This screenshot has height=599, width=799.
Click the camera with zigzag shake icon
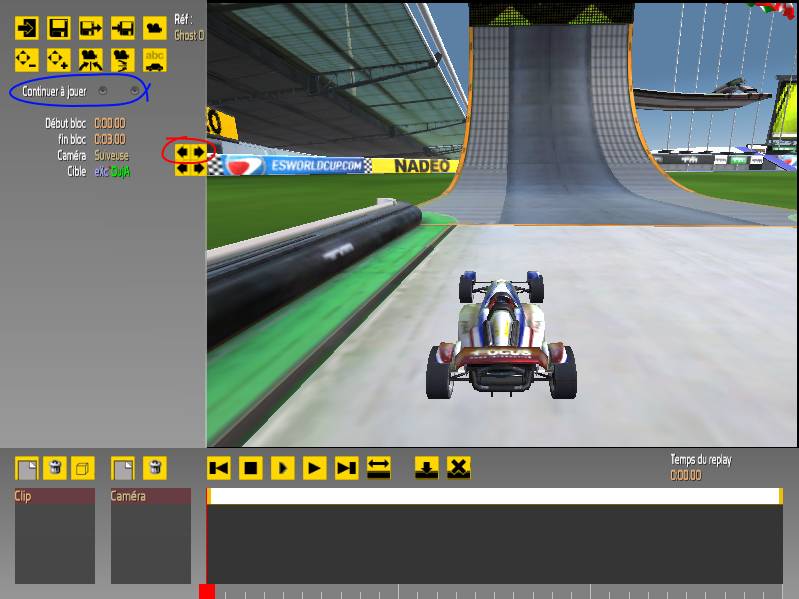coord(123,60)
